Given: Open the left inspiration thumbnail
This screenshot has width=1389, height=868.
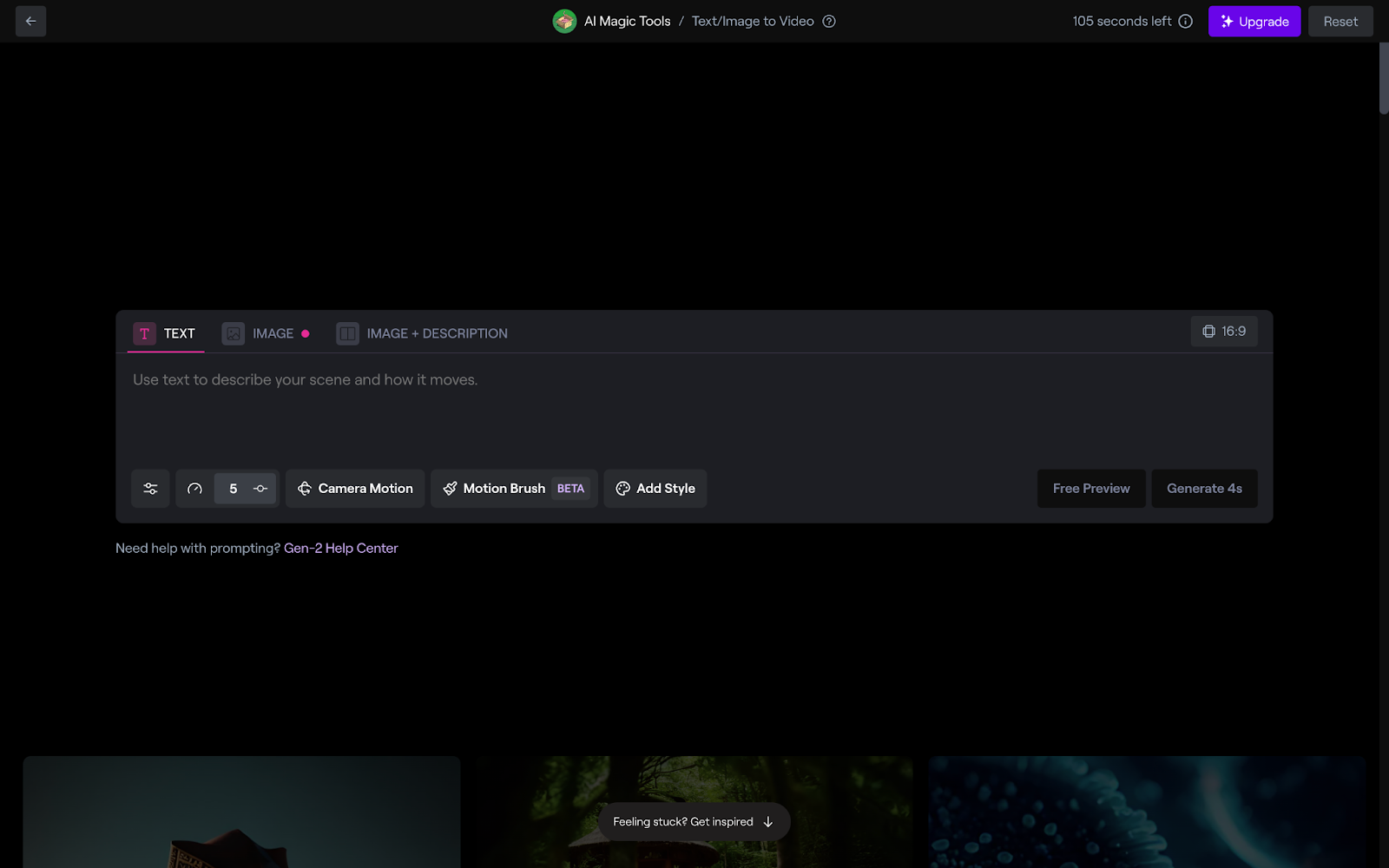Looking at the screenshot, I should (x=241, y=812).
